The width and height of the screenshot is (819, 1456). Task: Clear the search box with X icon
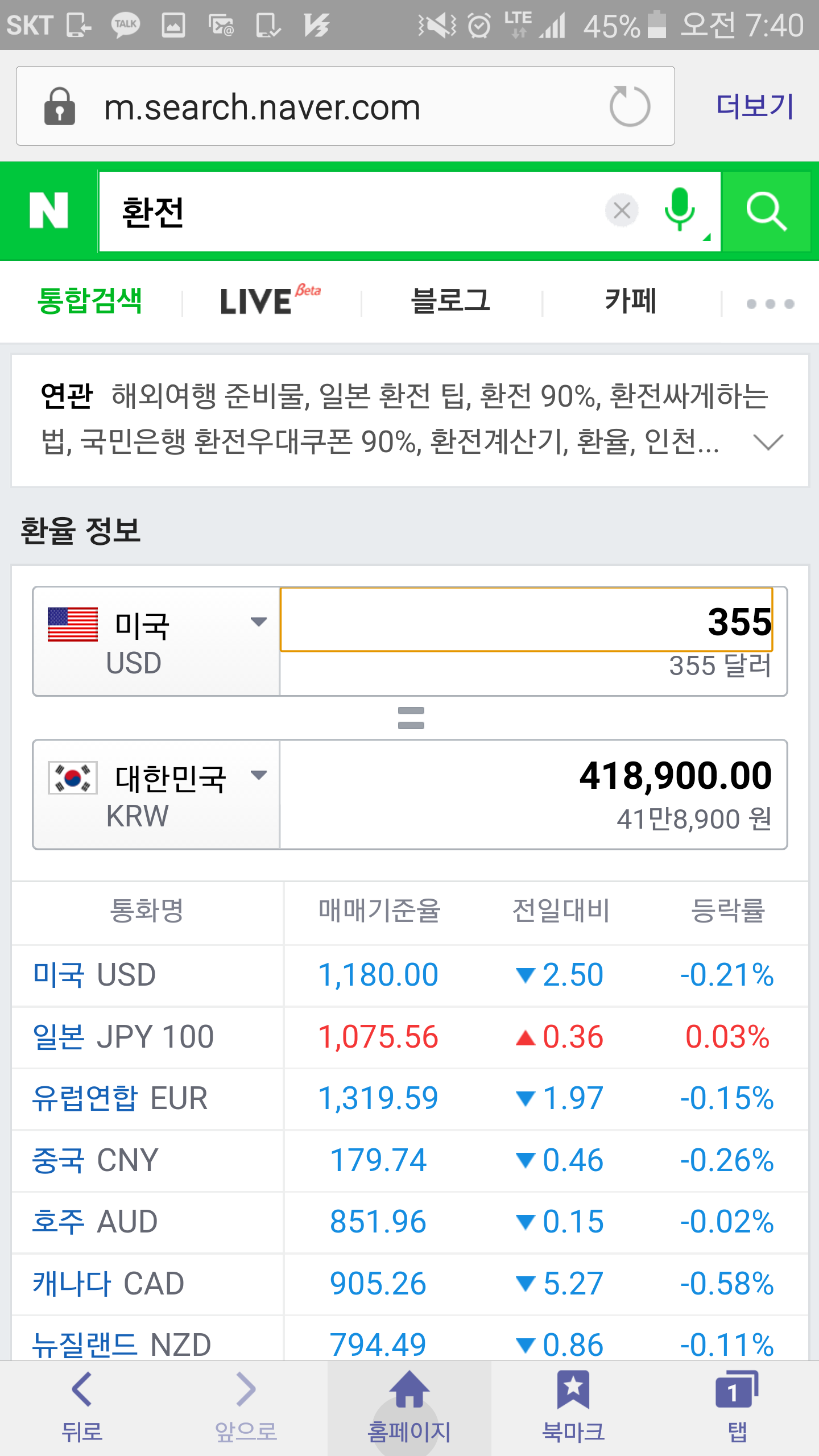click(x=622, y=210)
